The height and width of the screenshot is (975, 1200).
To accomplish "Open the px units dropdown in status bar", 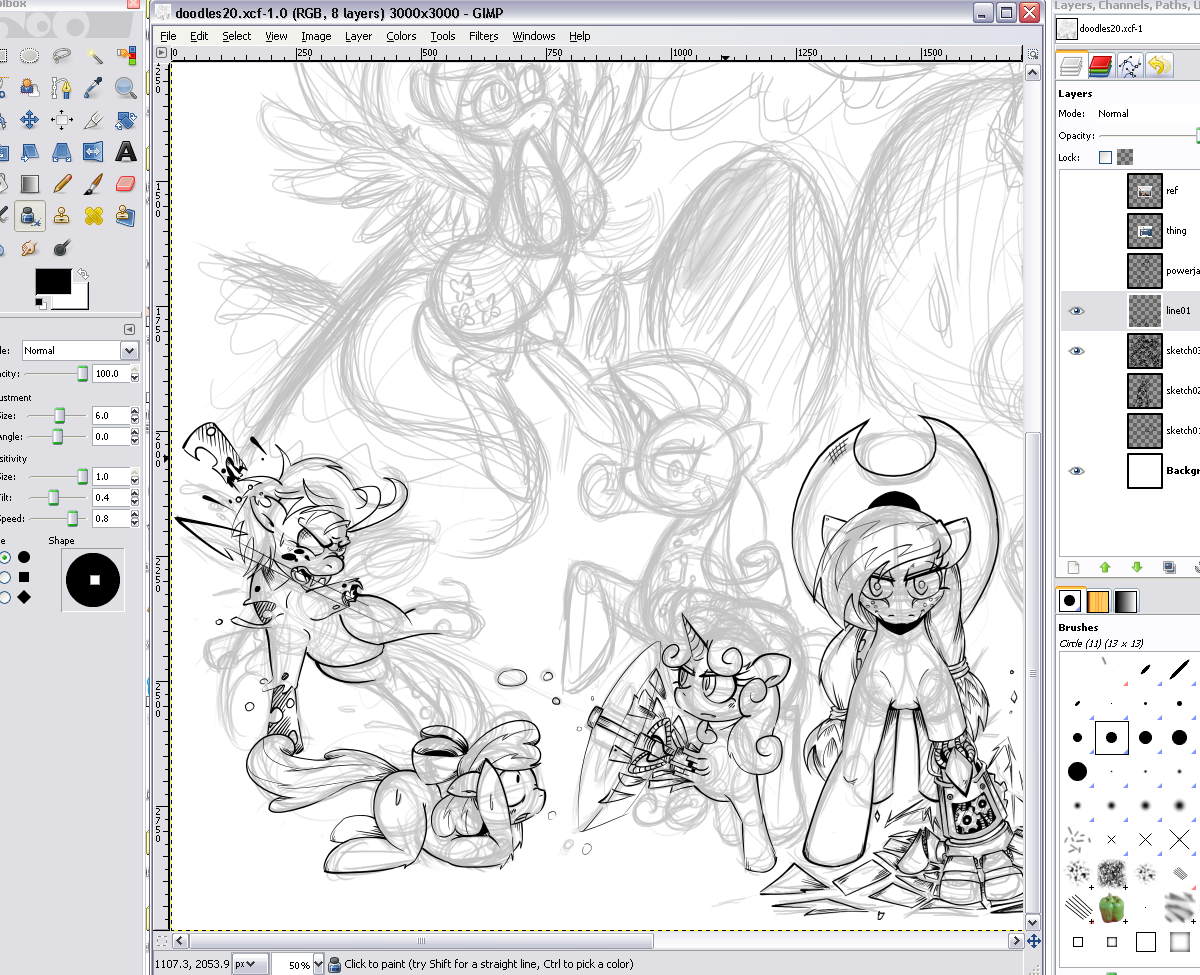I will pos(250,964).
